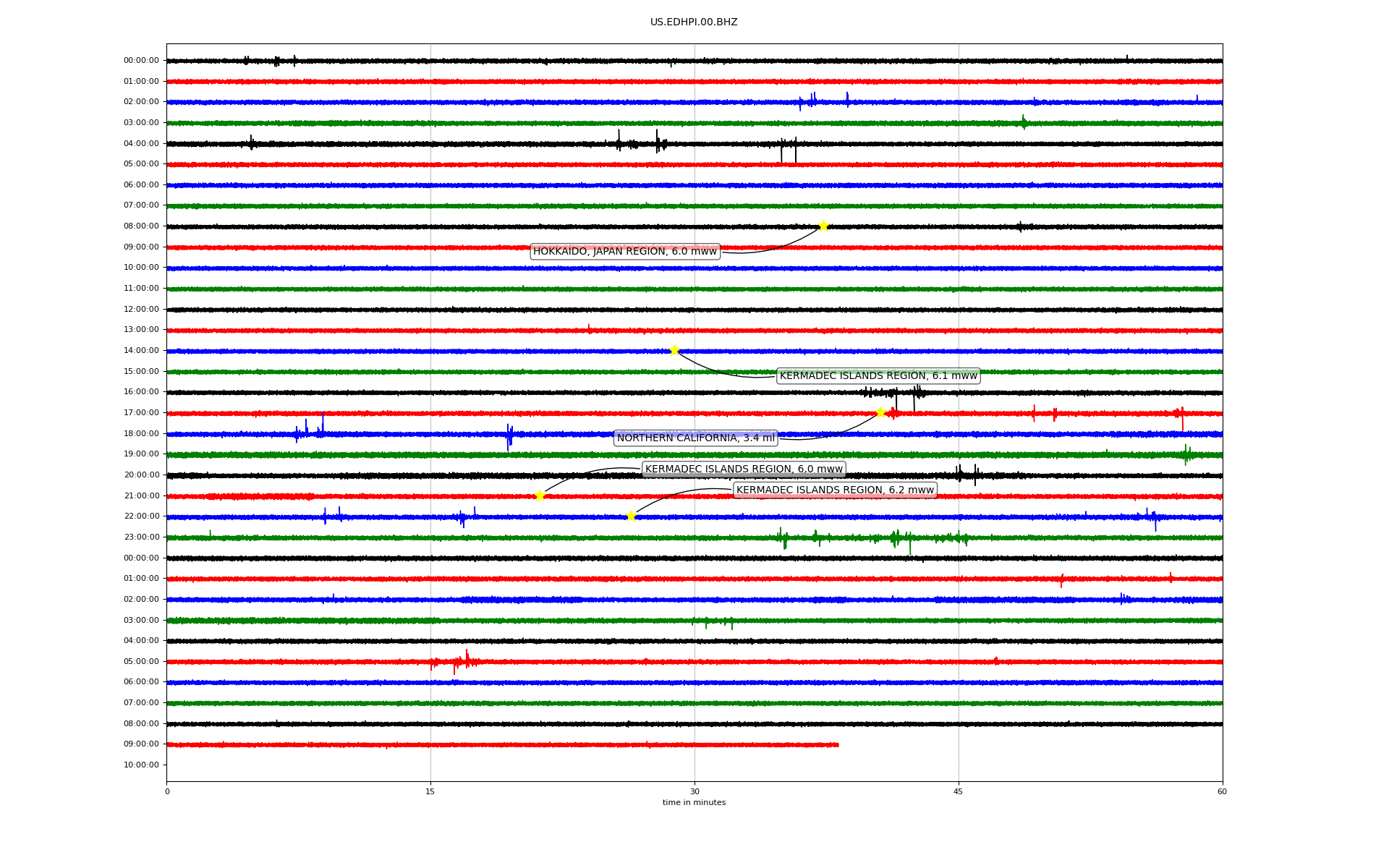Click the 14:00:00 row label
The height and width of the screenshot is (868, 1389).
(141, 351)
